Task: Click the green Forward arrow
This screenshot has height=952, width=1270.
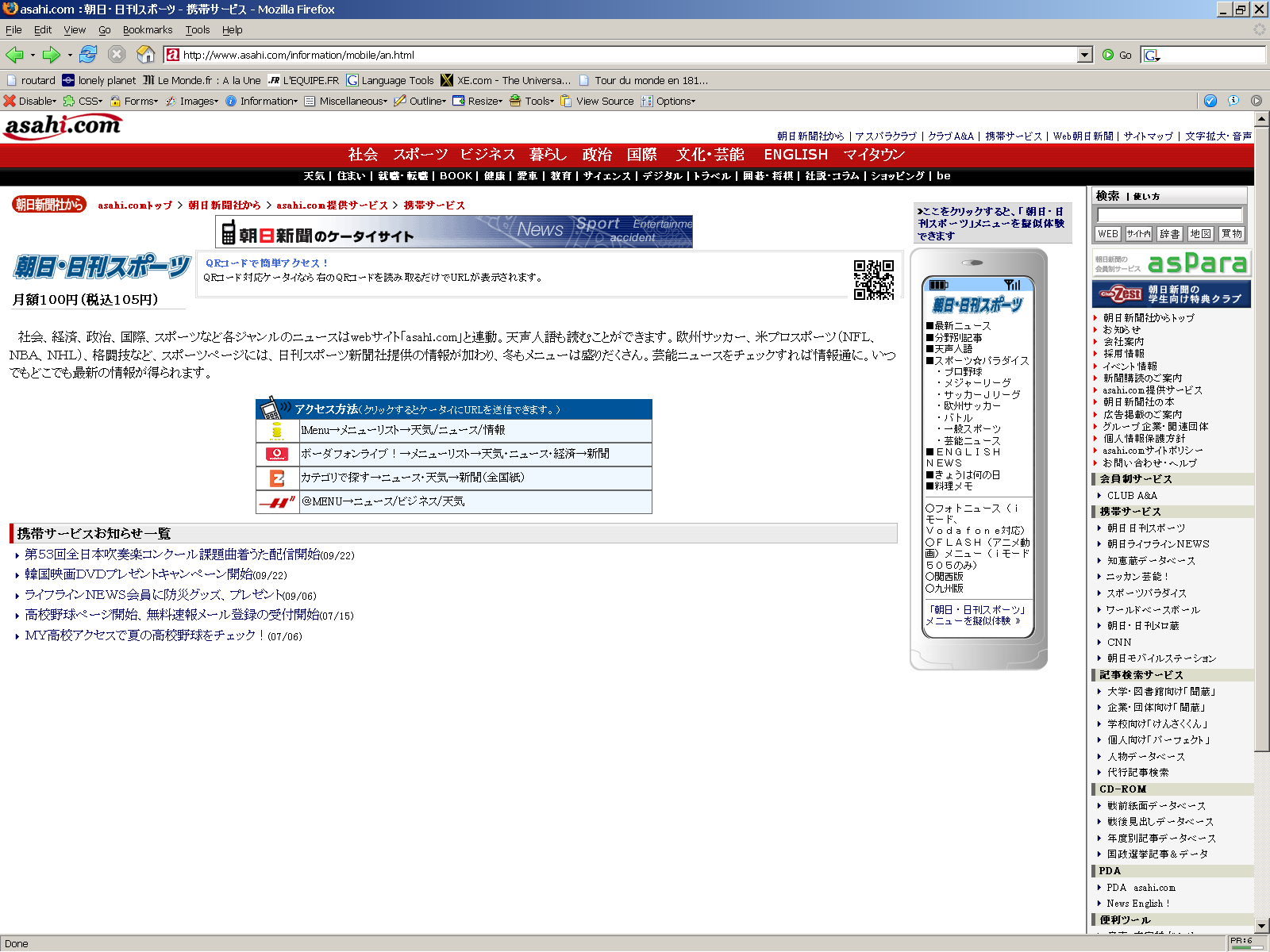Action: tap(52, 55)
